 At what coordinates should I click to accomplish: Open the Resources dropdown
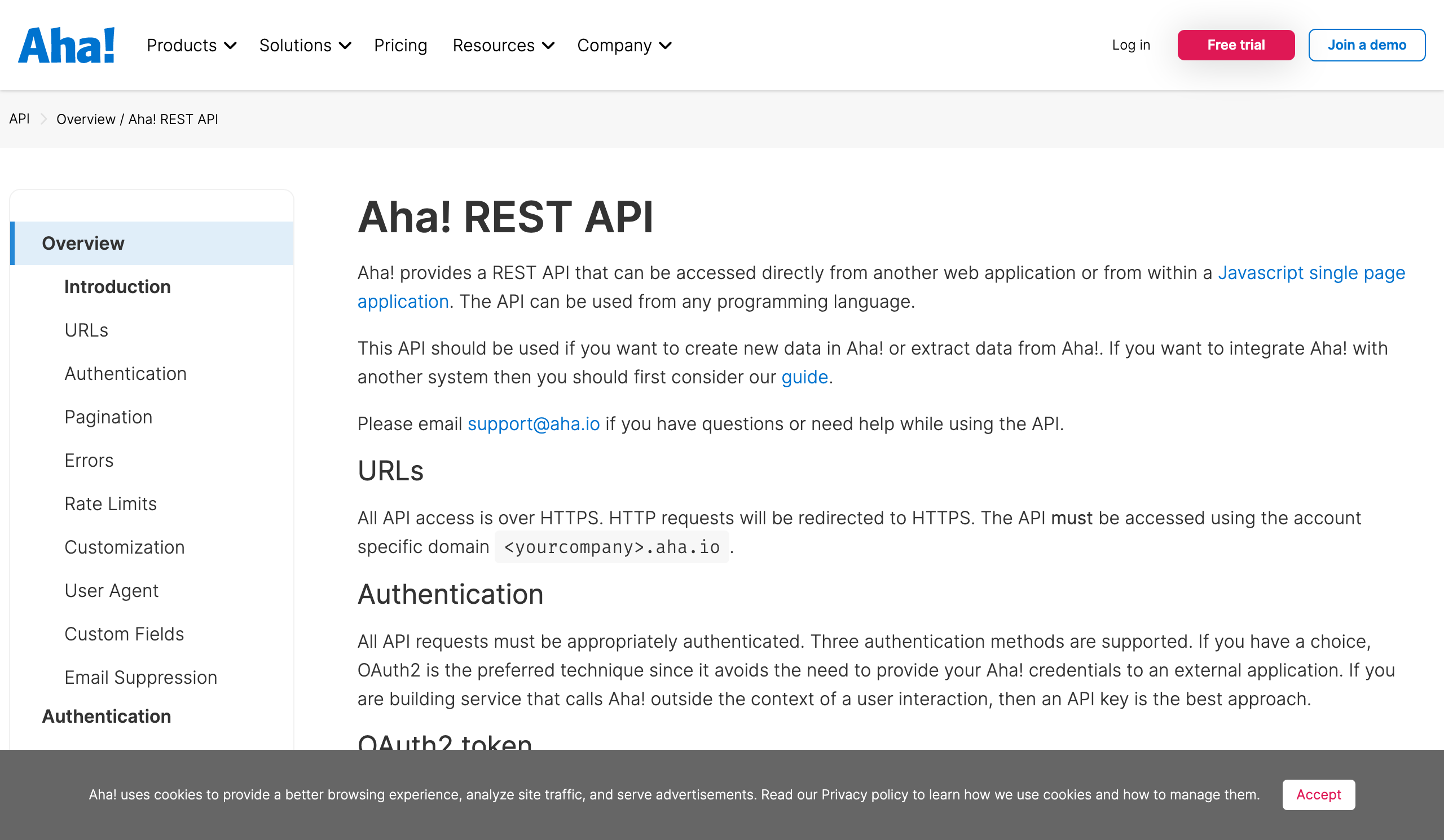503,45
